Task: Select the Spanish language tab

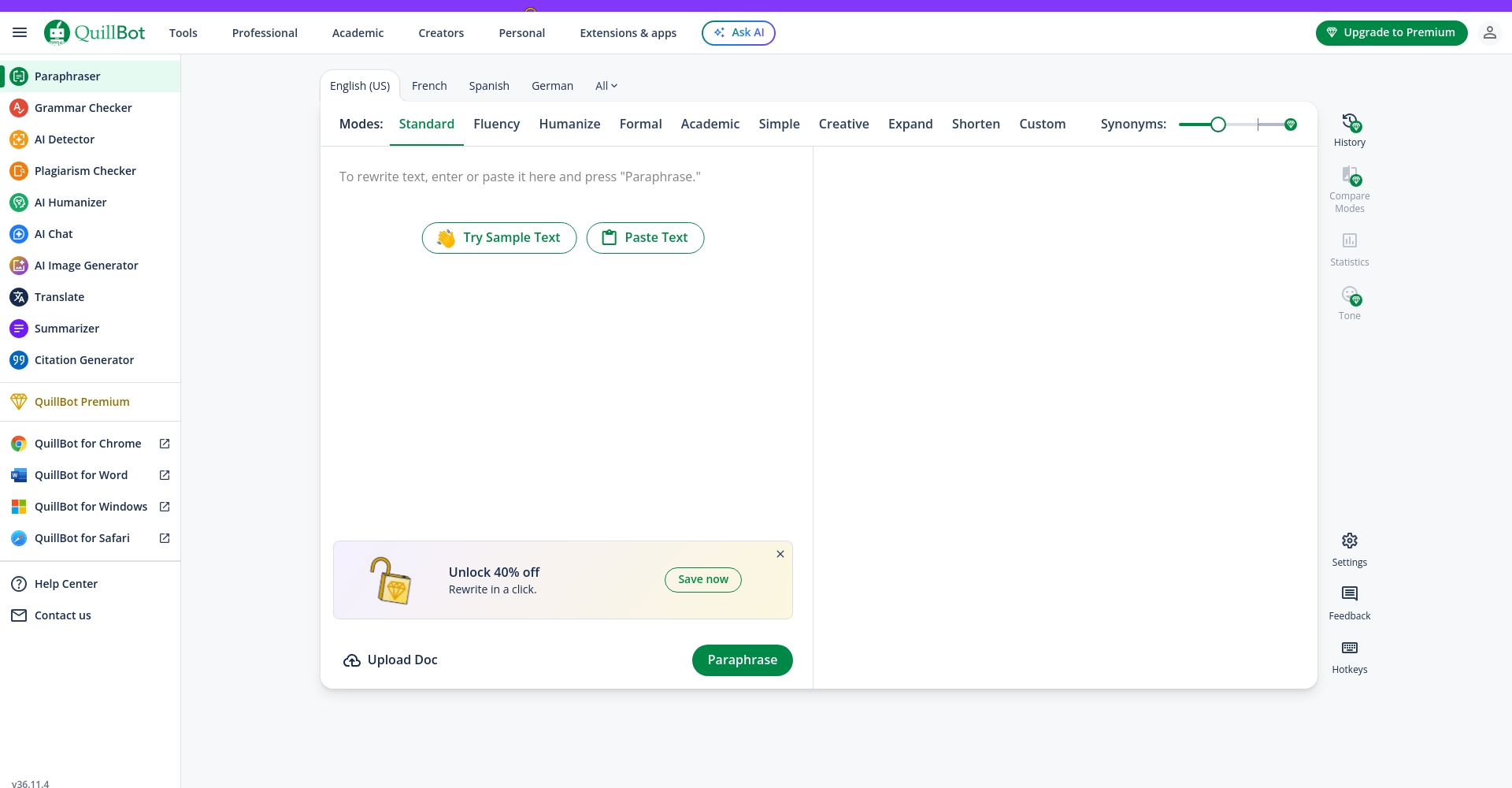Action: coord(488,86)
